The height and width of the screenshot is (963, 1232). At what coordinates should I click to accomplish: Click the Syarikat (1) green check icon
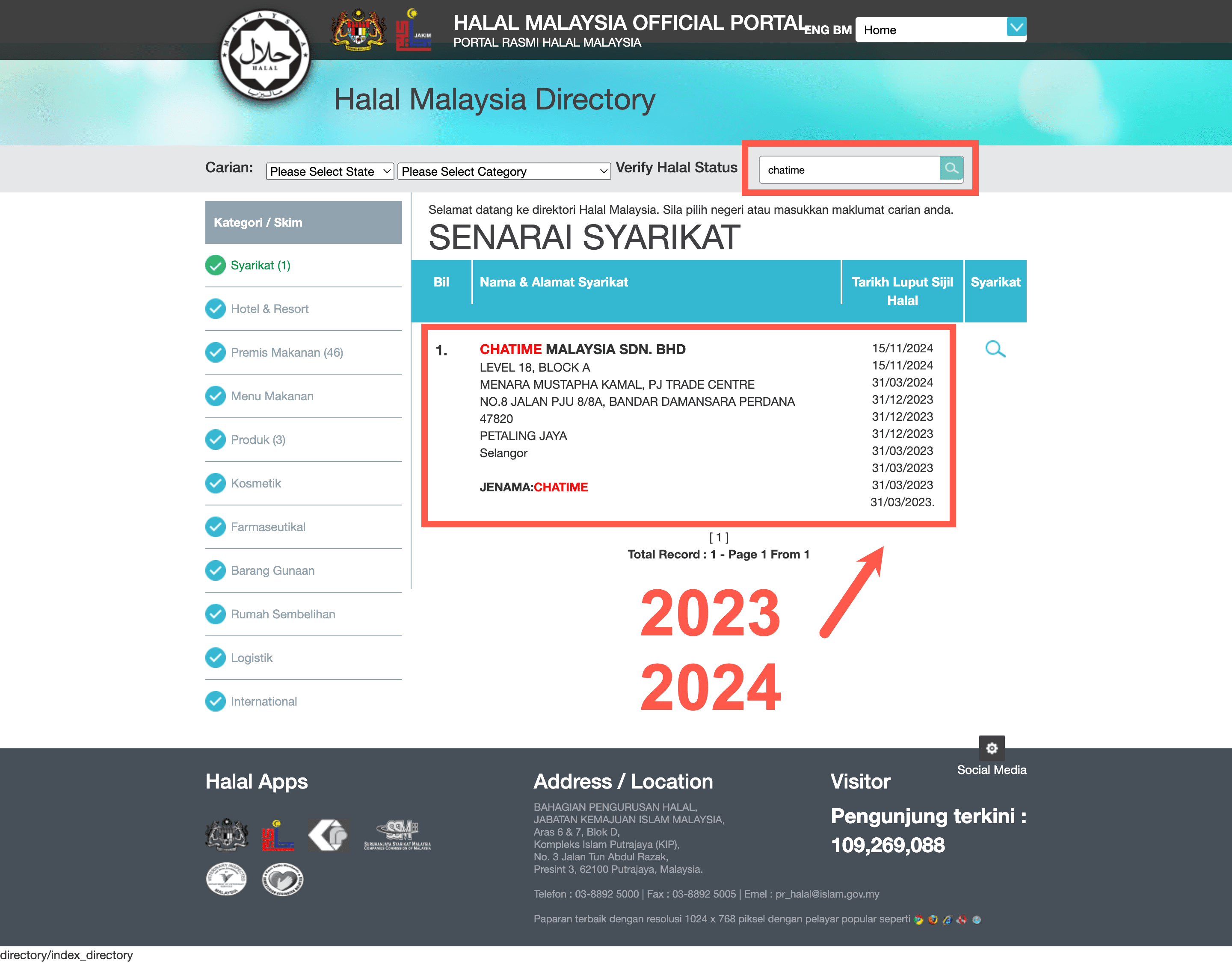[x=216, y=265]
